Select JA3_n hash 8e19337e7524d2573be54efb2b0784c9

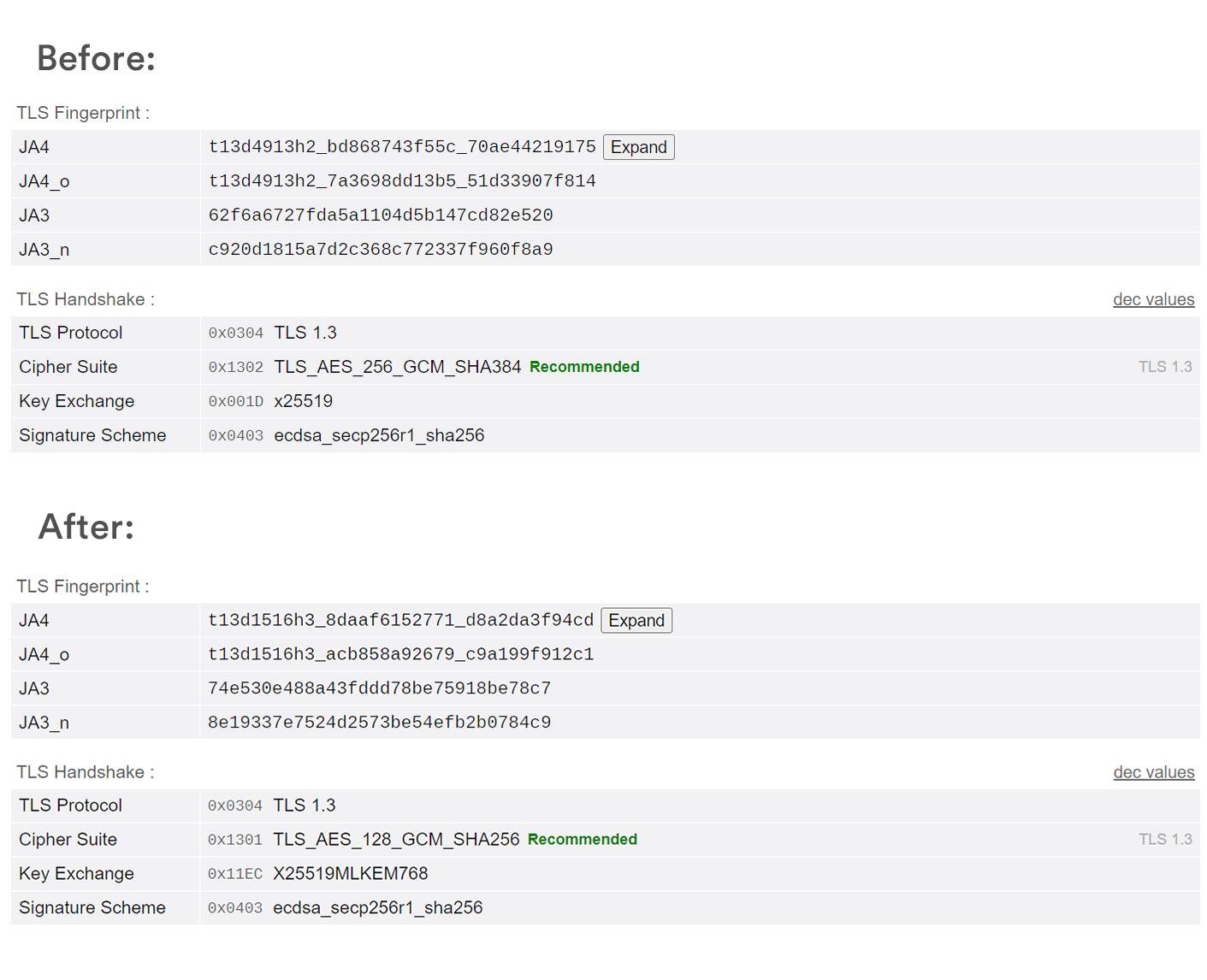point(379,723)
